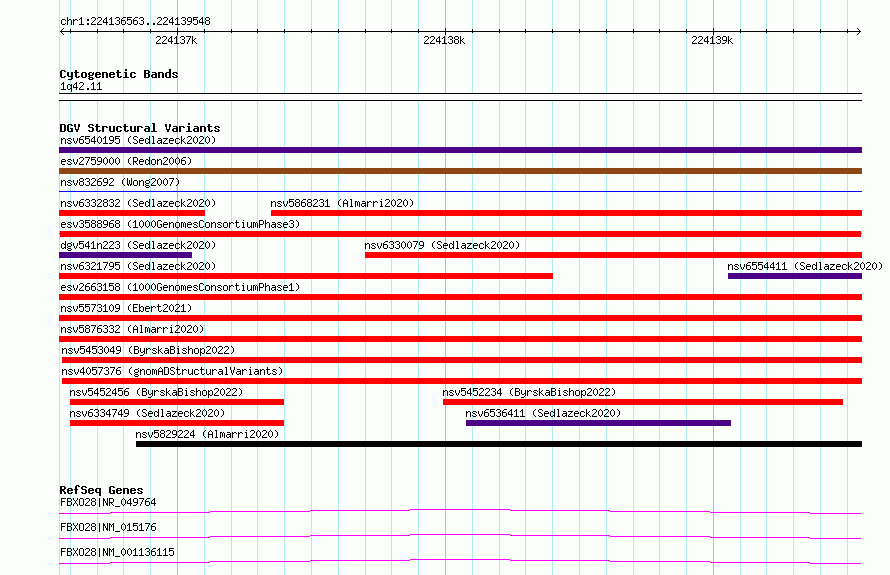The height and width of the screenshot is (575, 890).
Task: Click the dgv541n223 (Sedlazeck2020) purple bar
Action: point(125,255)
